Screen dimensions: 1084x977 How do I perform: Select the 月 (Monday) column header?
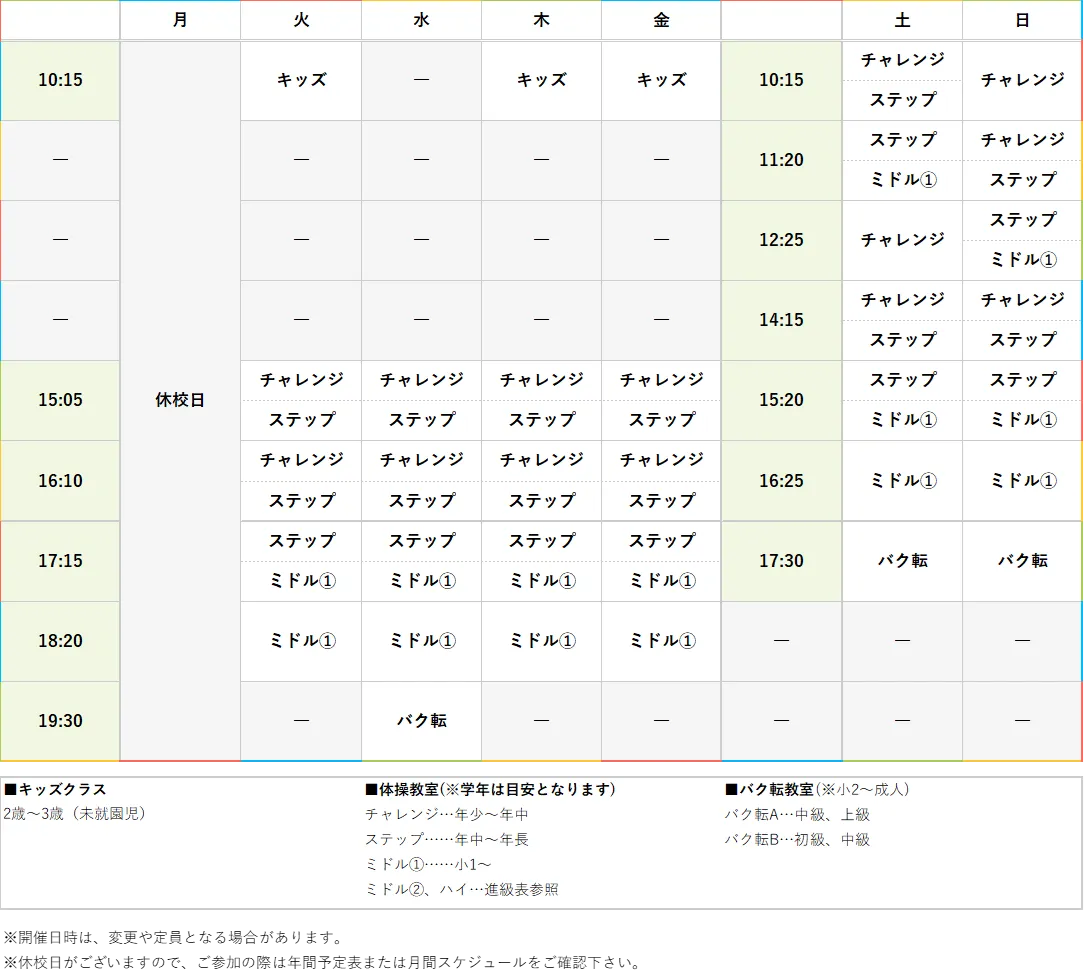pyautogui.click(x=180, y=20)
